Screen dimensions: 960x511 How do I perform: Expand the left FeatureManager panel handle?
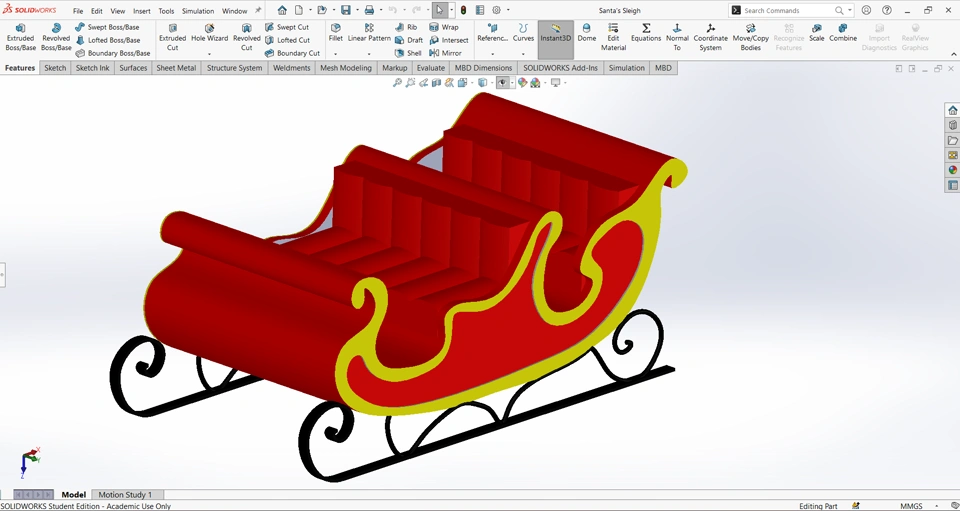click(x=2, y=275)
